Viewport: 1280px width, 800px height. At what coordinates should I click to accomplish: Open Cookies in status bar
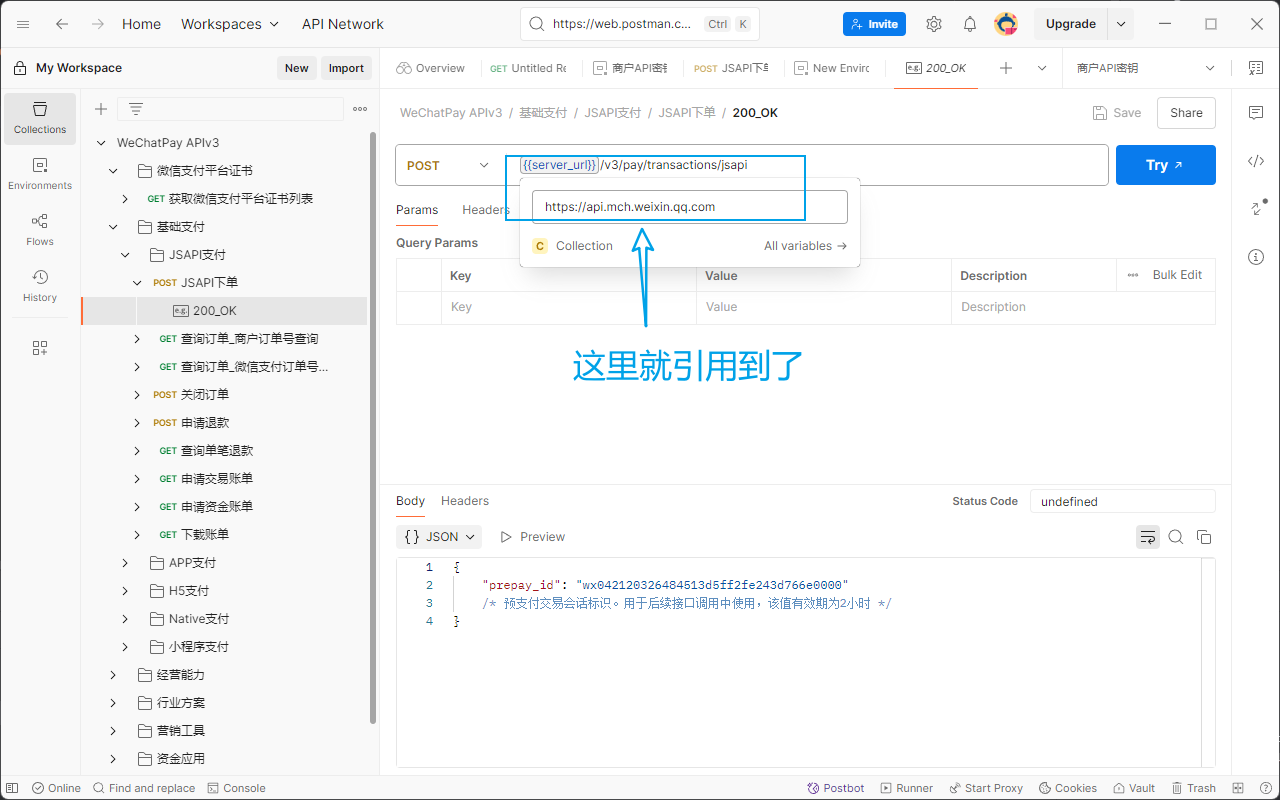(x=1068, y=788)
